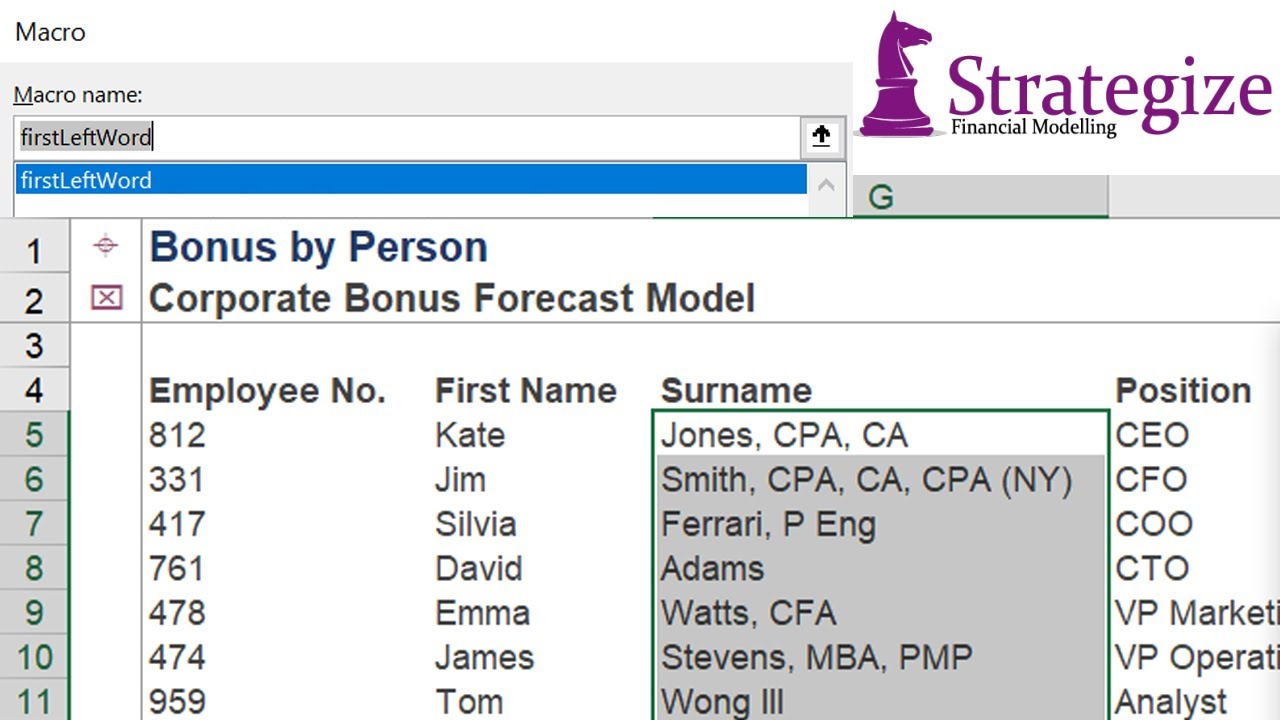Click the collapse dialog arrow button
The image size is (1280, 720).
(821, 137)
